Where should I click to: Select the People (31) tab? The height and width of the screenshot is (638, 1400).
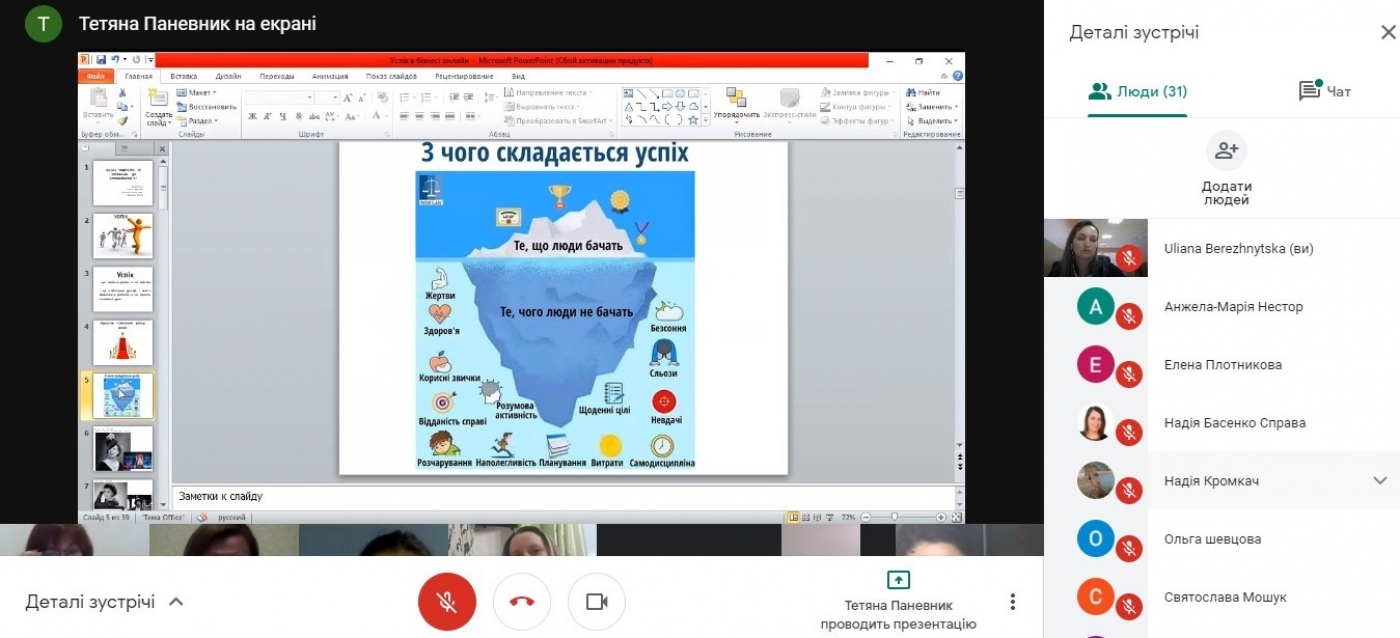pyautogui.click(x=1138, y=92)
